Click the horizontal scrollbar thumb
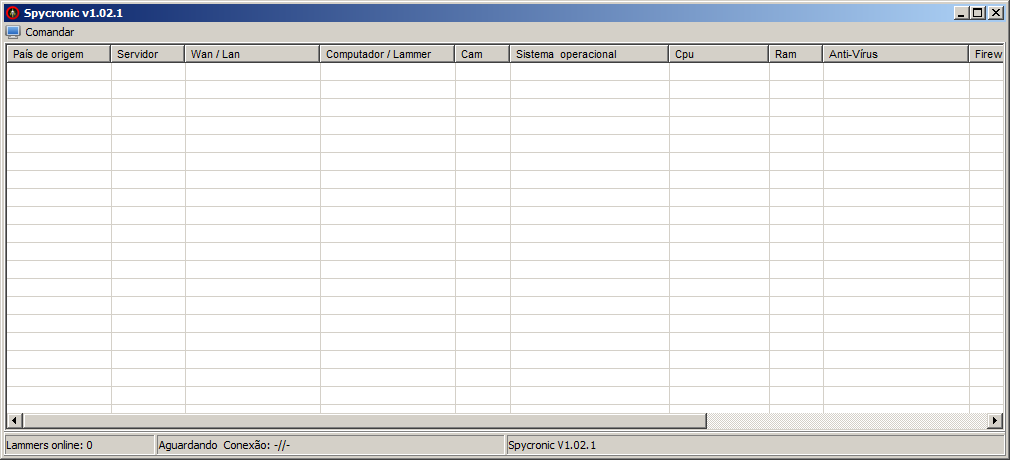The width and height of the screenshot is (1010, 460). pos(364,421)
